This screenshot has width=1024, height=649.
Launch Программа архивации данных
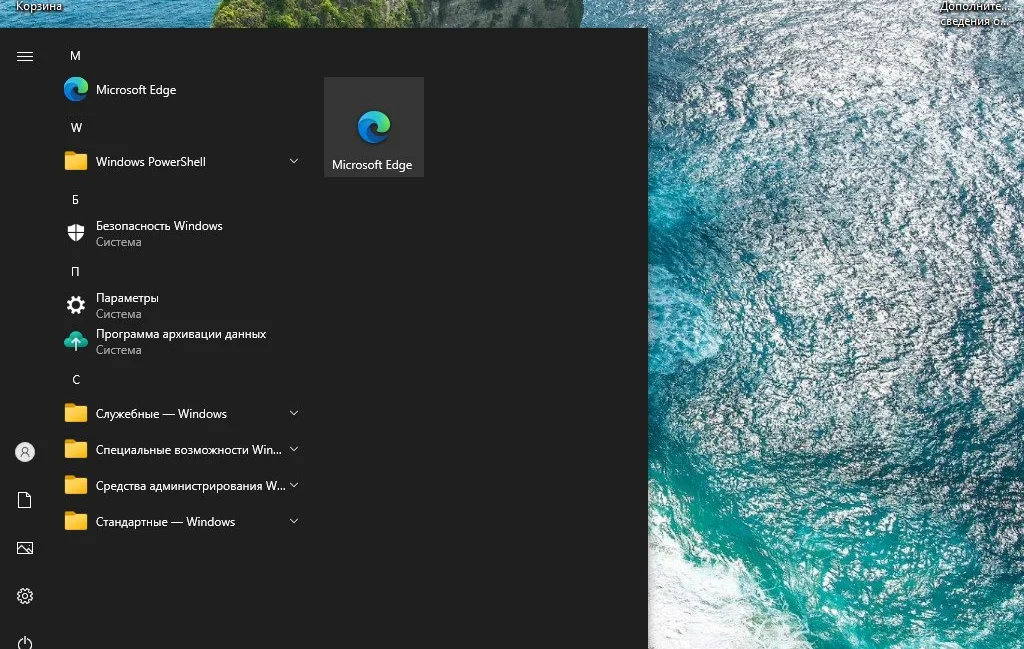tap(180, 341)
